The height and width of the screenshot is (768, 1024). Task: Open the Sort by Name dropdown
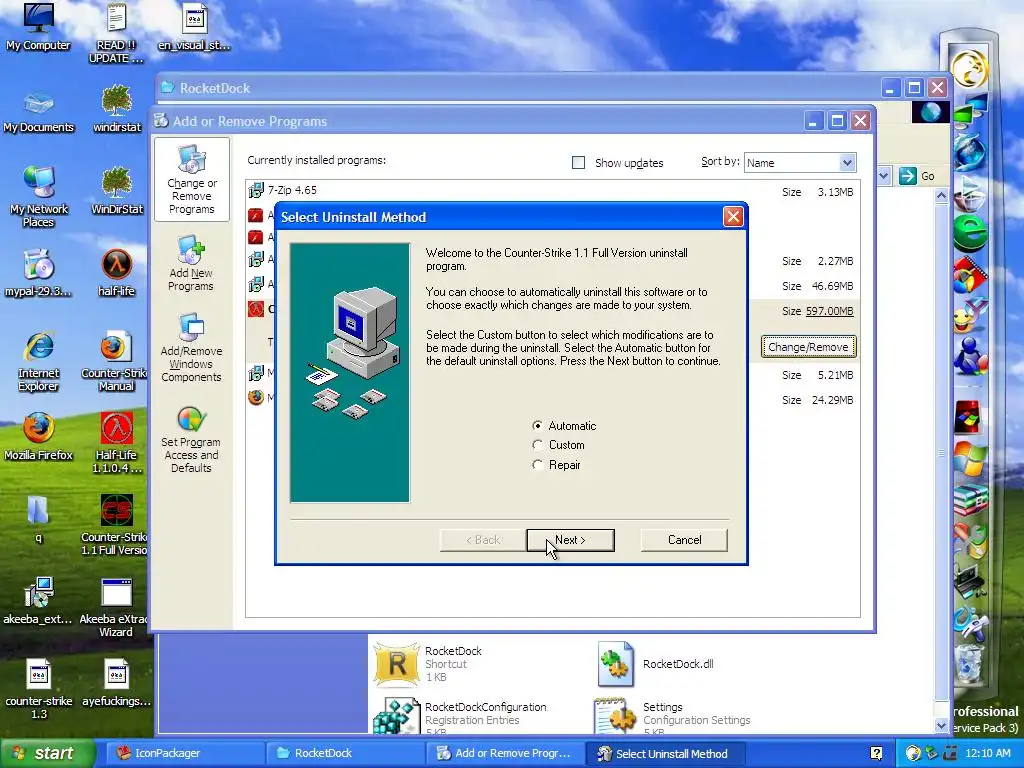(846, 163)
